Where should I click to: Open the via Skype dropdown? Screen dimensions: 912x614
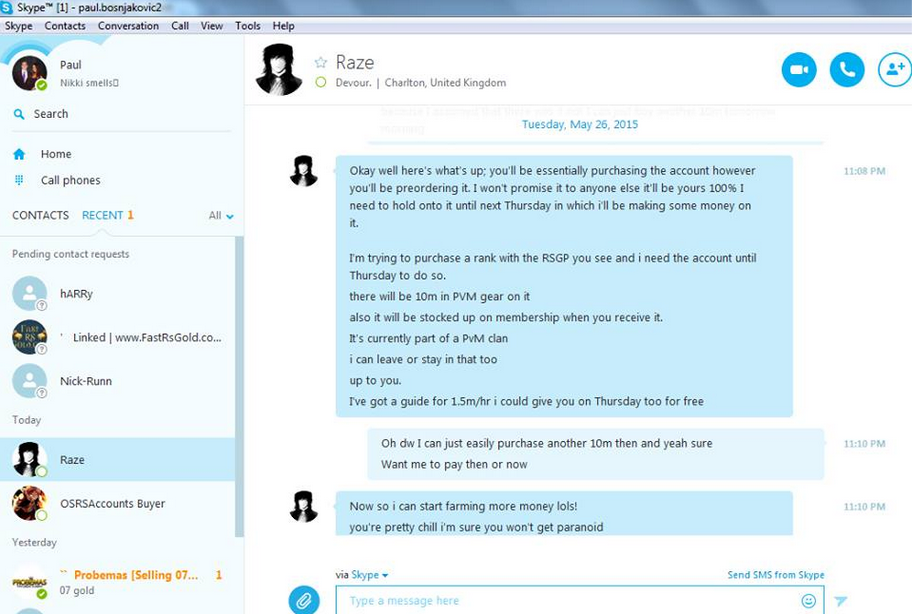pos(369,575)
